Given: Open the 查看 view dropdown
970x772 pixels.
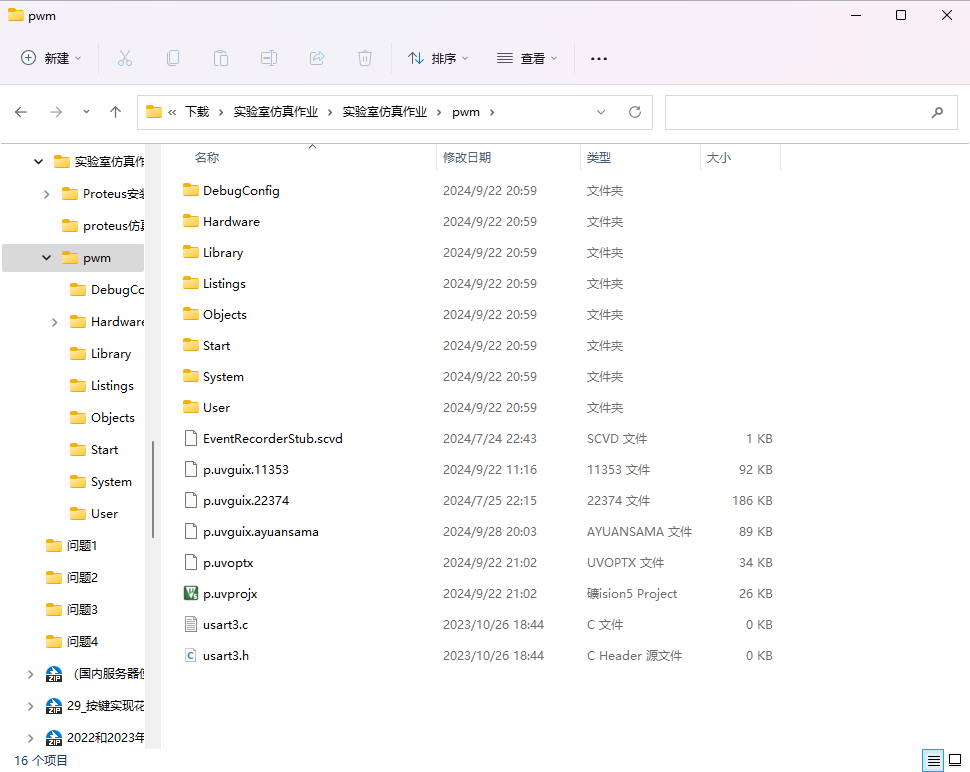Looking at the screenshot, I should click(x=527, y=58).
